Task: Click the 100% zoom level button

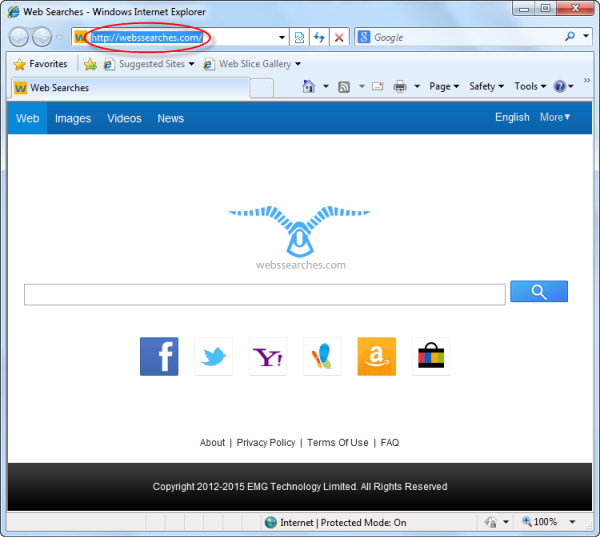Action: (x=540, y=522)
